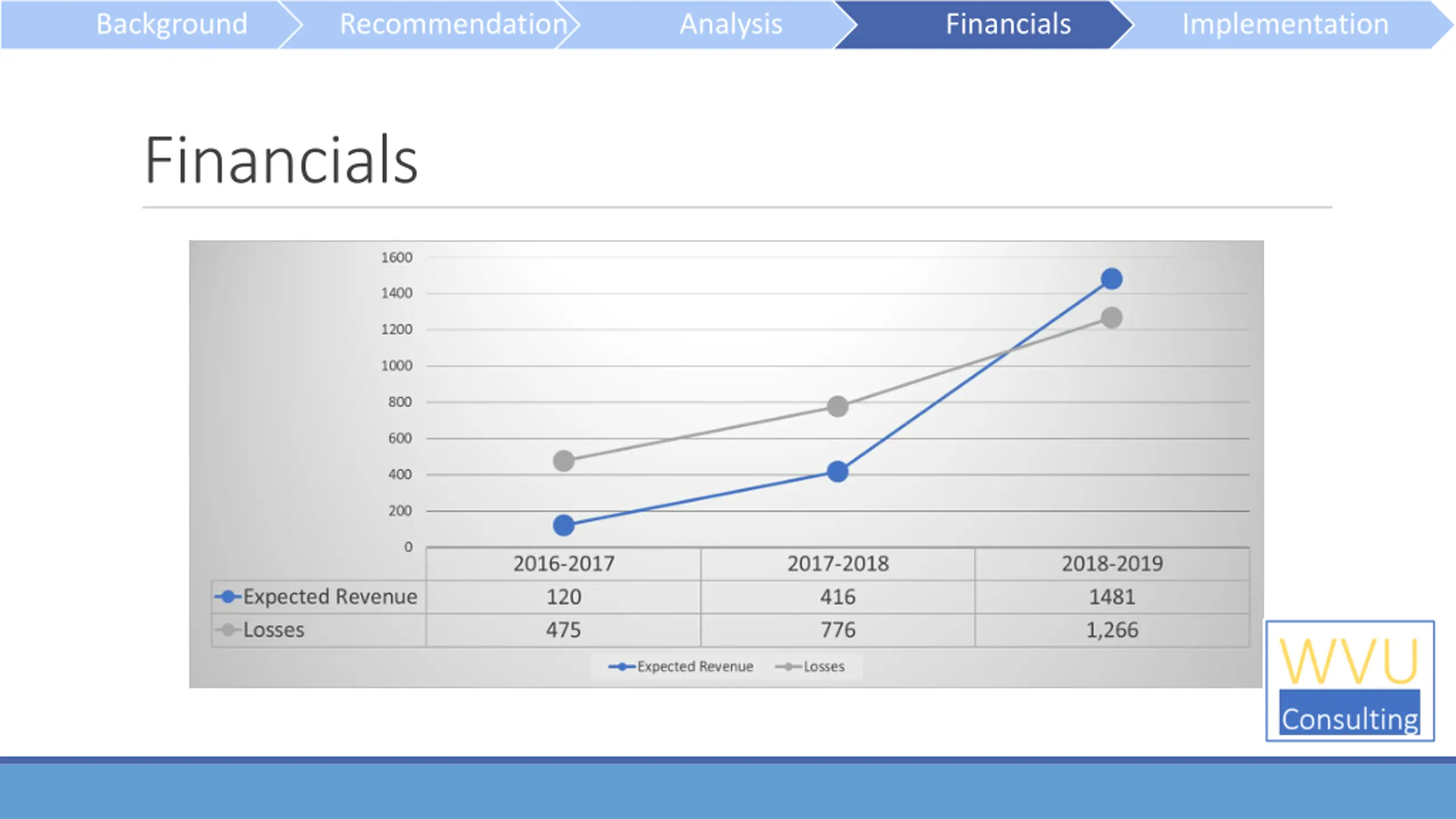Select the Financials slide title
The width and height of the screenshot is (1456, 819).
point(282,160)
